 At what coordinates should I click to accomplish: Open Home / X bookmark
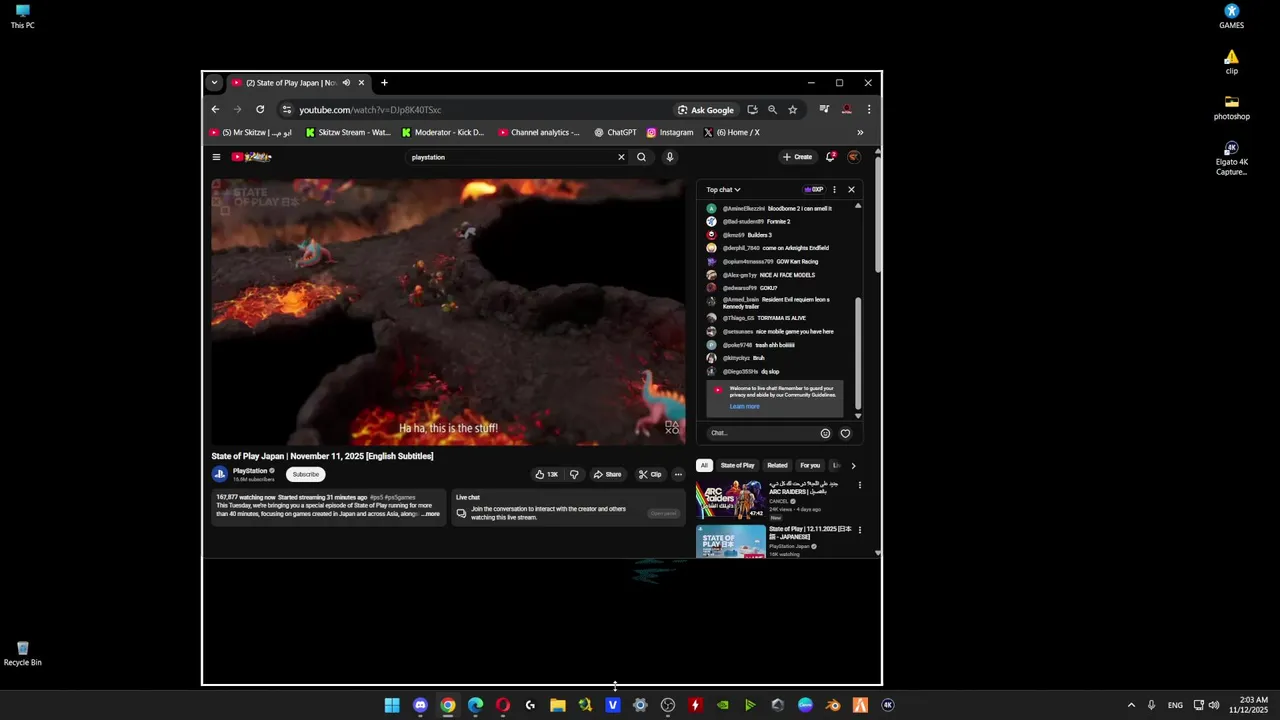732,132
